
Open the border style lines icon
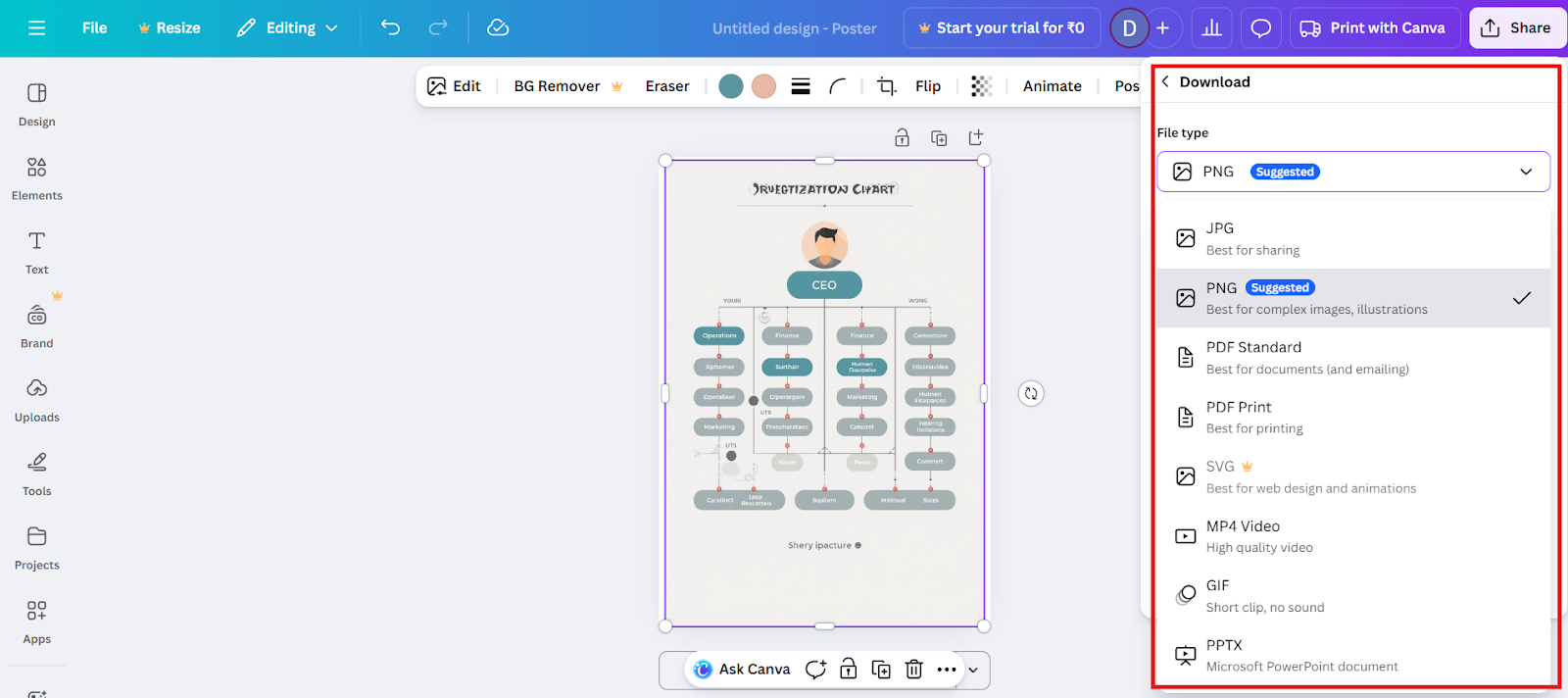801,86
